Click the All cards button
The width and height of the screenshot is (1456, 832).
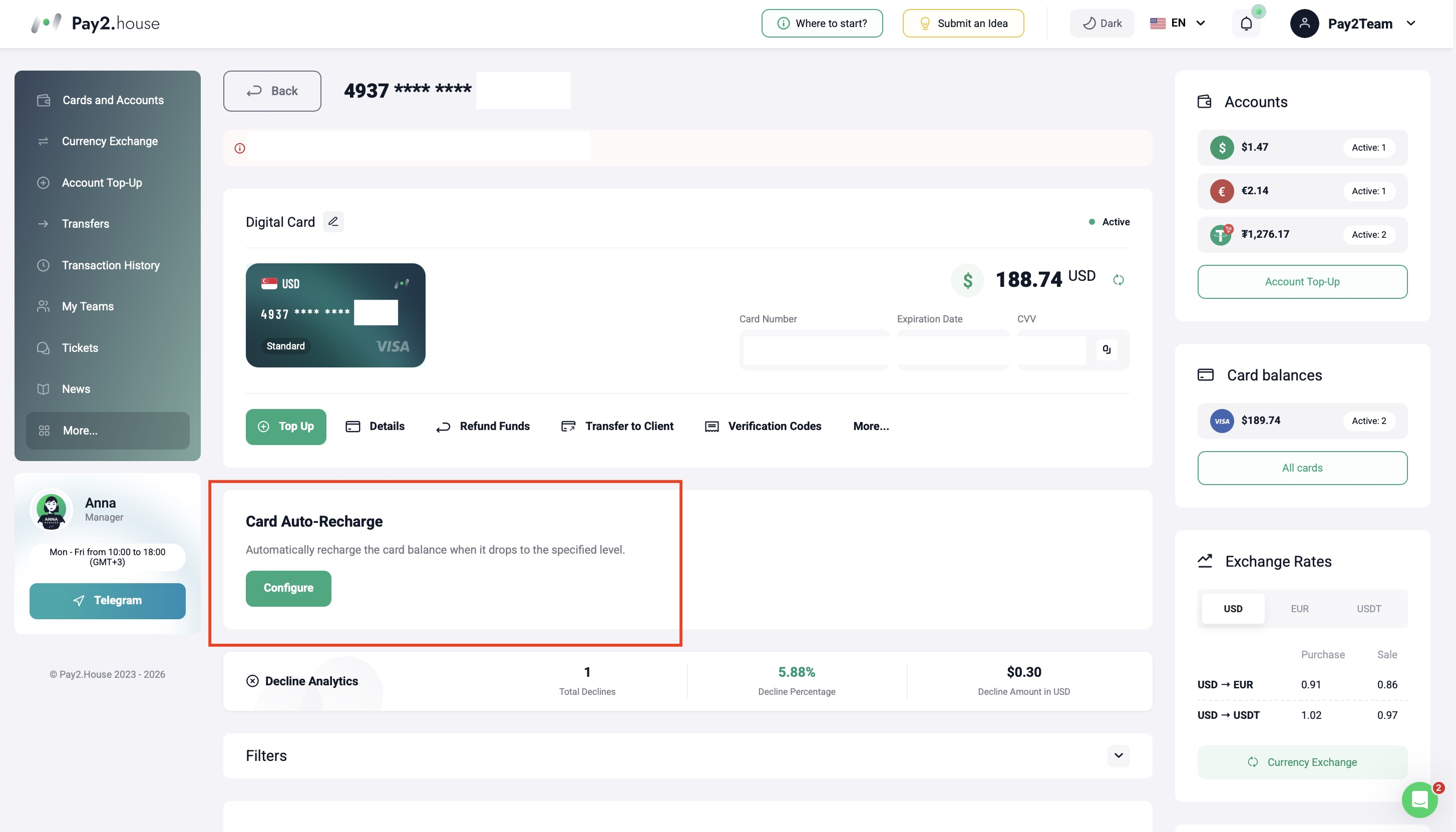click(x=1302, y=468)
